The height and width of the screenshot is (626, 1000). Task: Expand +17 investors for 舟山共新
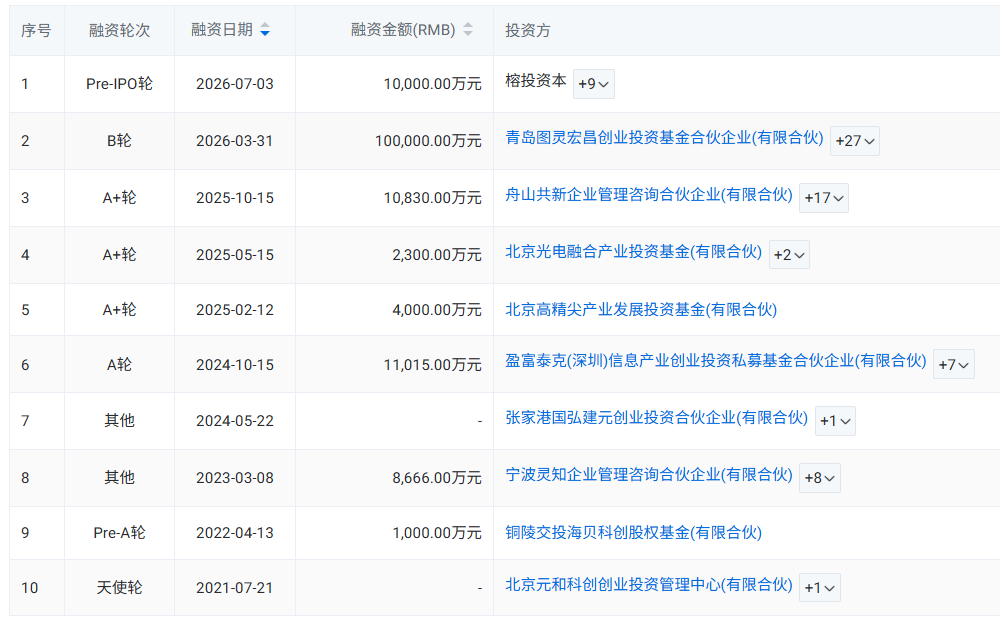click(824, 198)
